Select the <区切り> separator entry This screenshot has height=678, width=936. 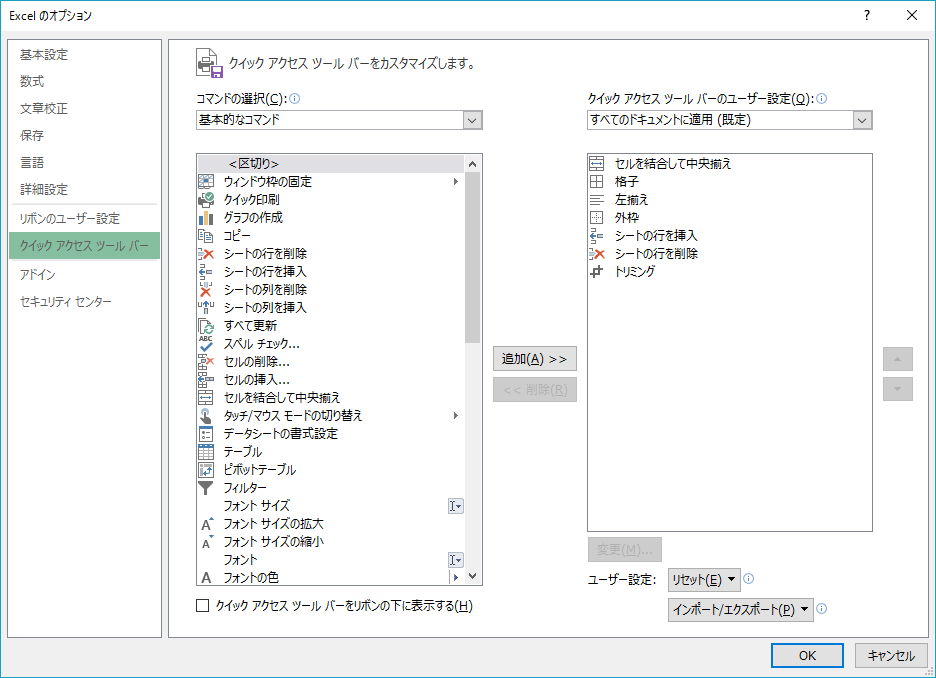(x=330, y=164)
